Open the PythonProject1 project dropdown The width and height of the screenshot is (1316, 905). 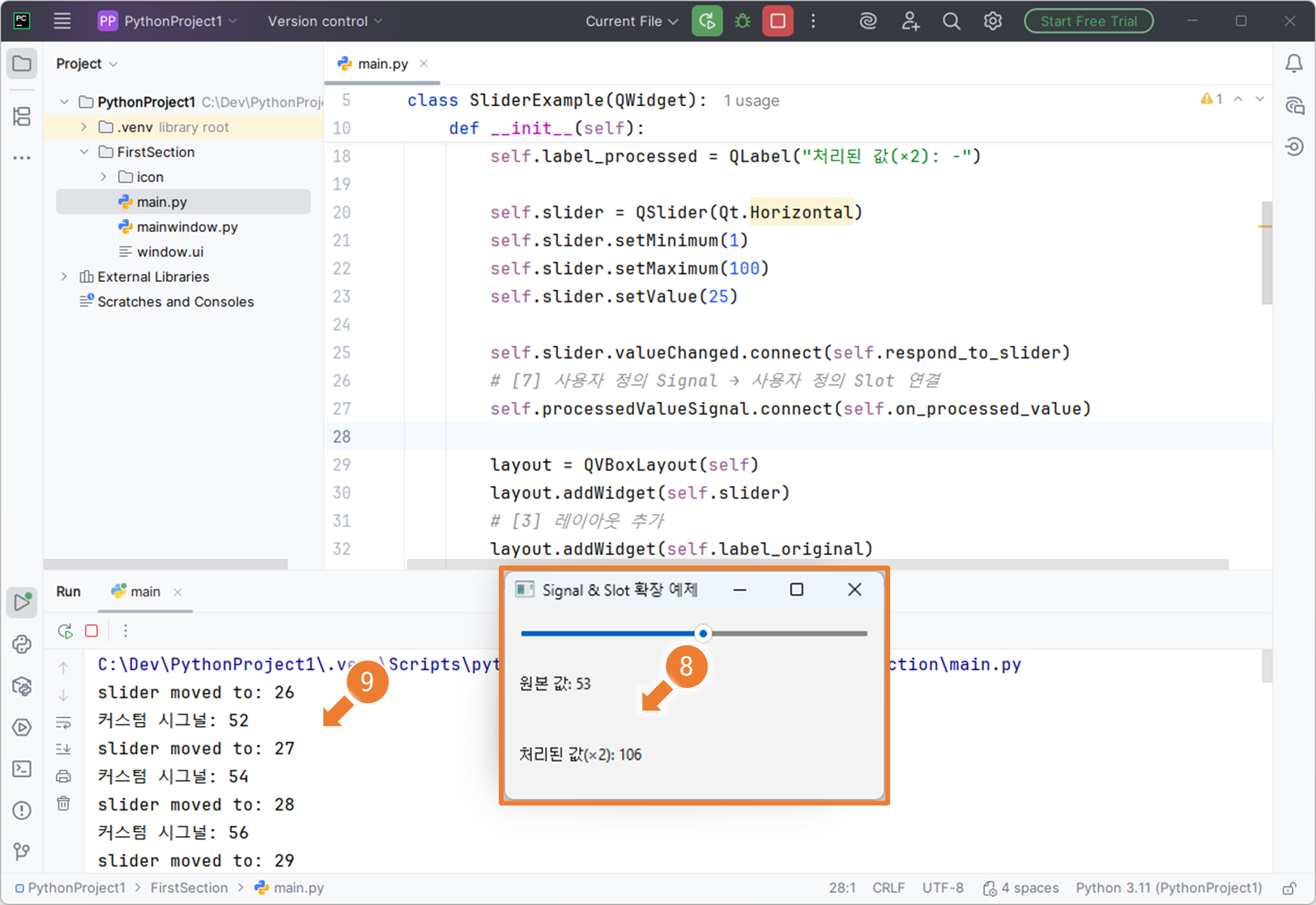point(168,21)
